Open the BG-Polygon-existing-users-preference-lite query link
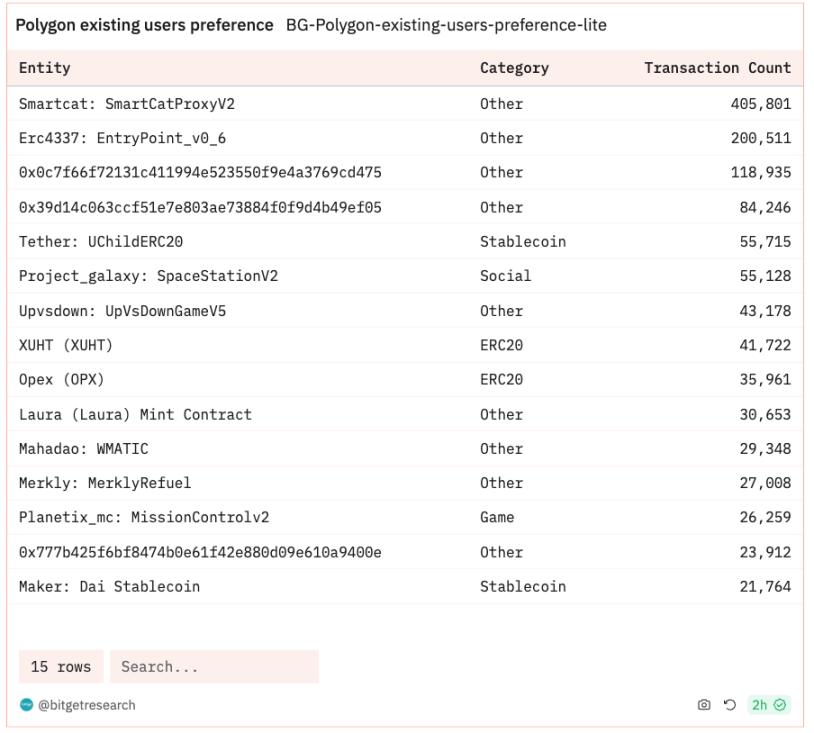Screen dimensions: 814x733 pos(446,25)
